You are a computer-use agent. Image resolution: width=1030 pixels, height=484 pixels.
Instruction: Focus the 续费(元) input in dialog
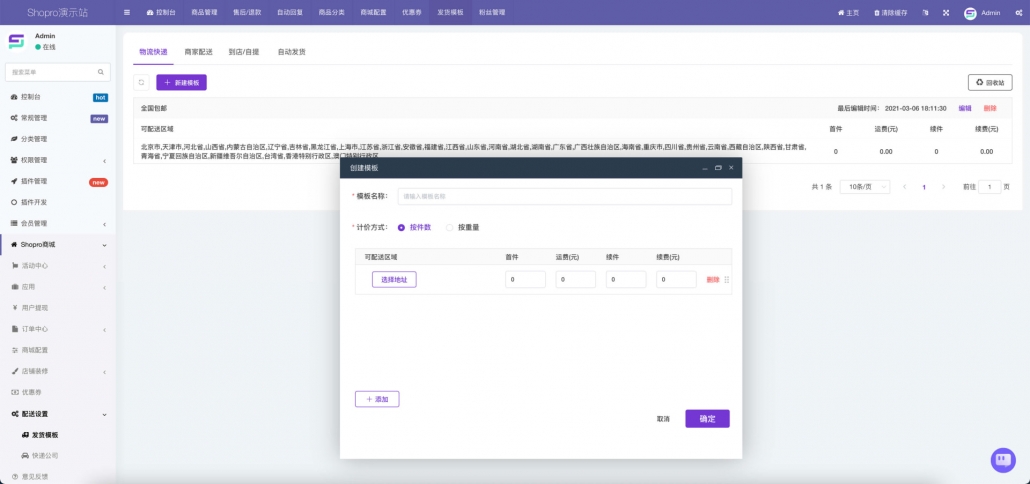pos(677,280)
